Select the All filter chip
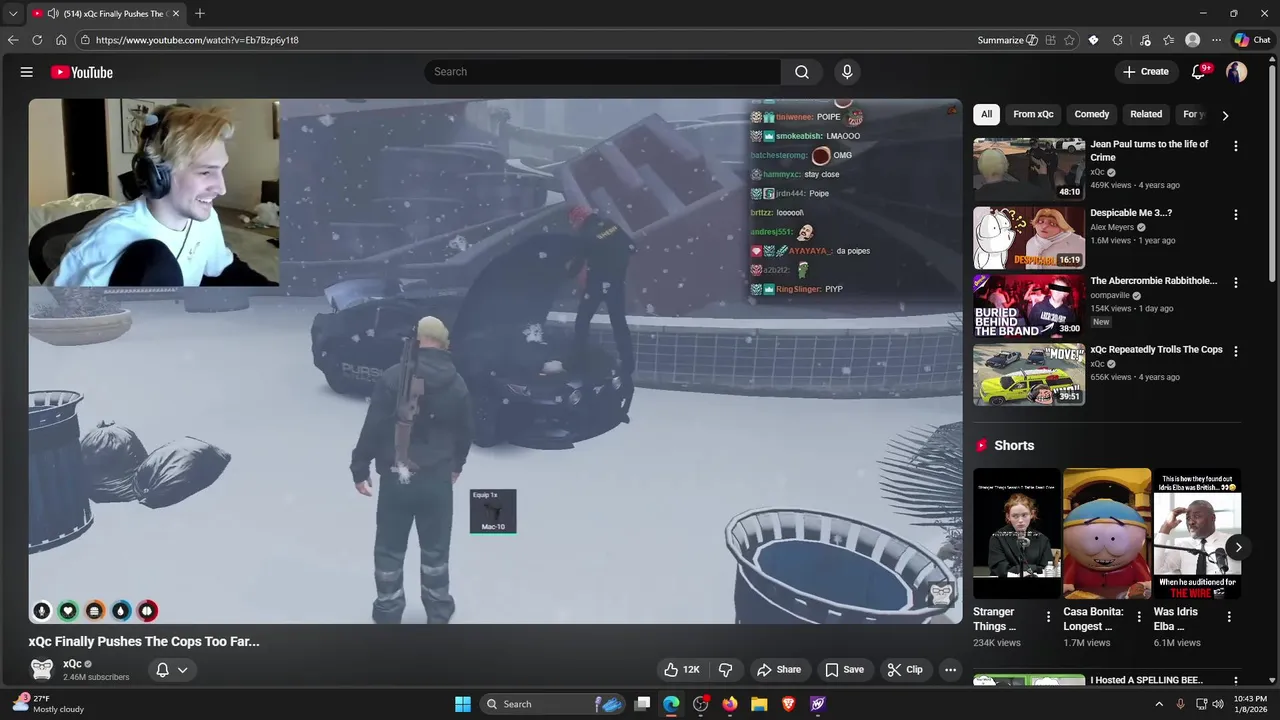This screenshot has width=1280, height=720. tap(986, 114)
